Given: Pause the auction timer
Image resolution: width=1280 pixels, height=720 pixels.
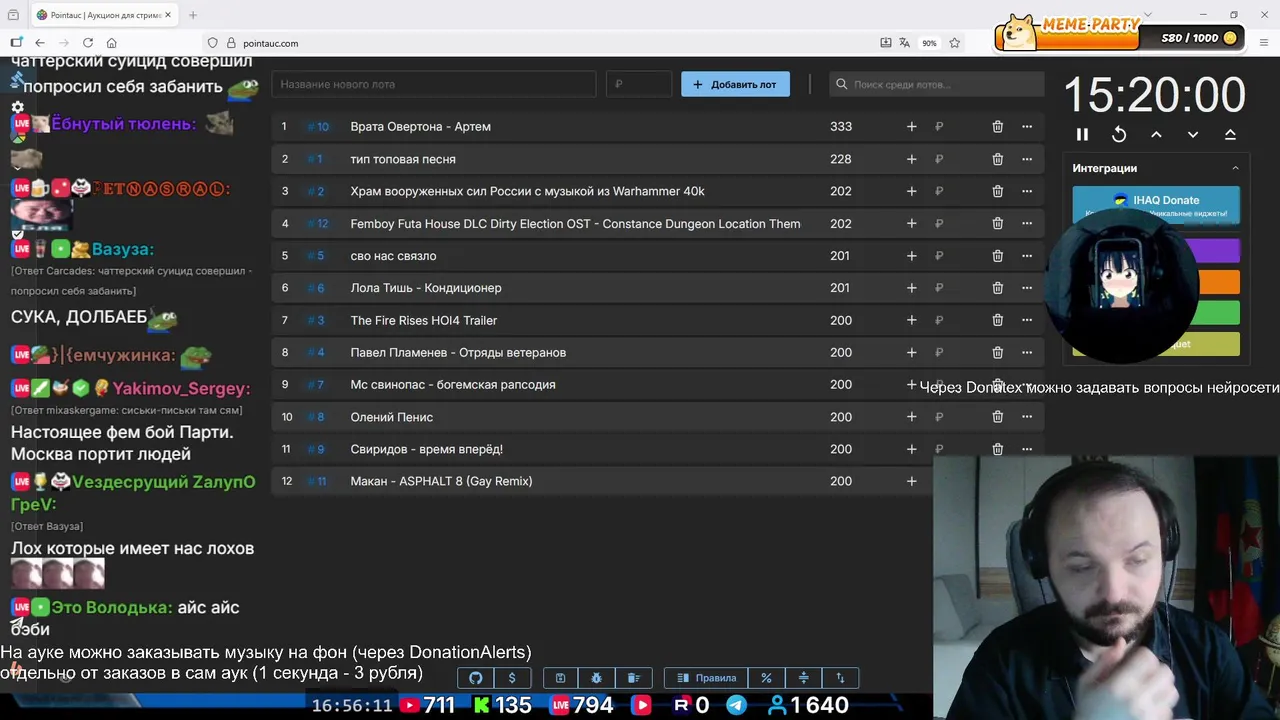Looking at the screenshot, I should pyautogui.click(x=1082, y=134).
